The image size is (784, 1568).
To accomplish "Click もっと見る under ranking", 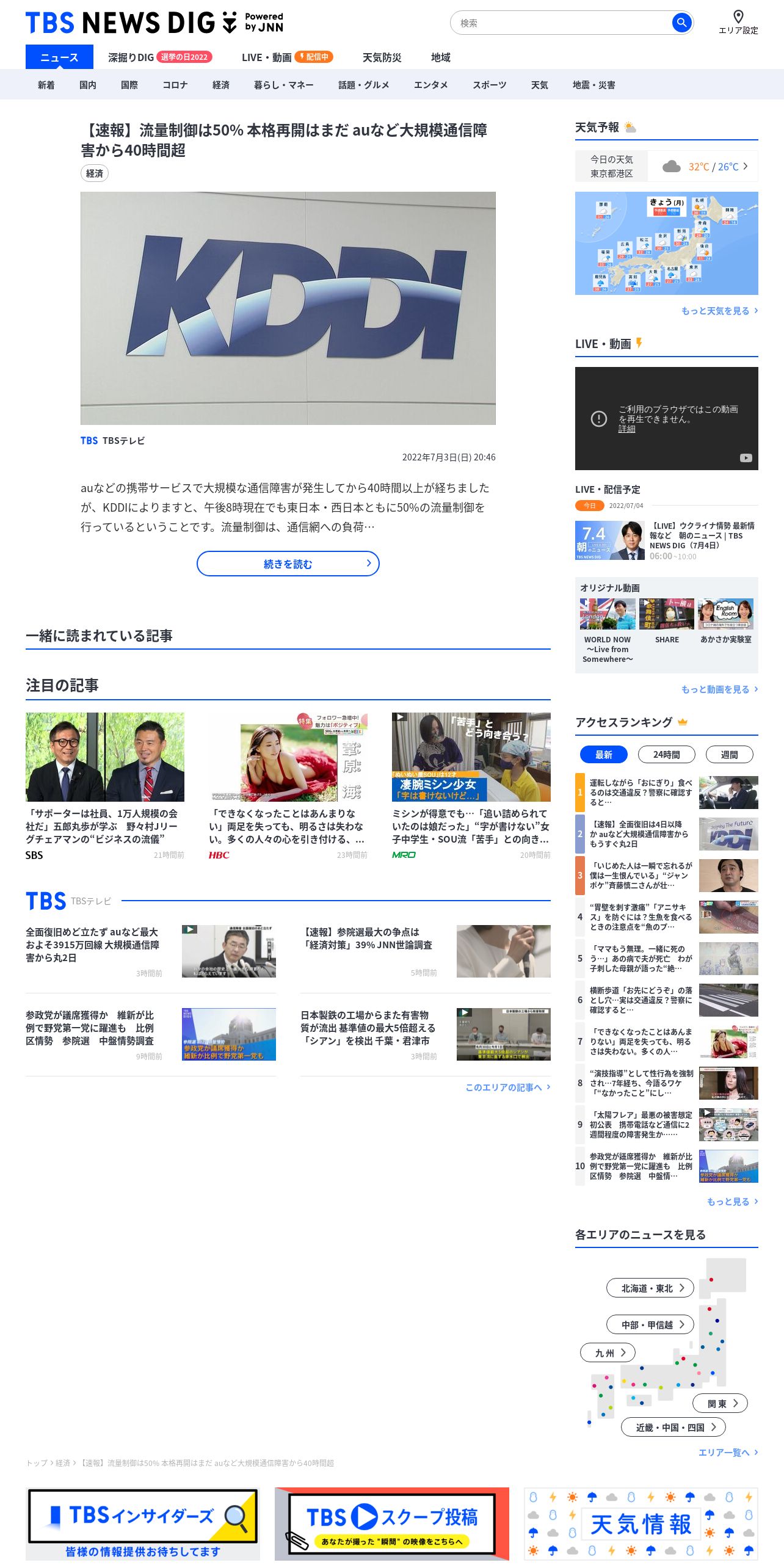I will pos(732,1202).
